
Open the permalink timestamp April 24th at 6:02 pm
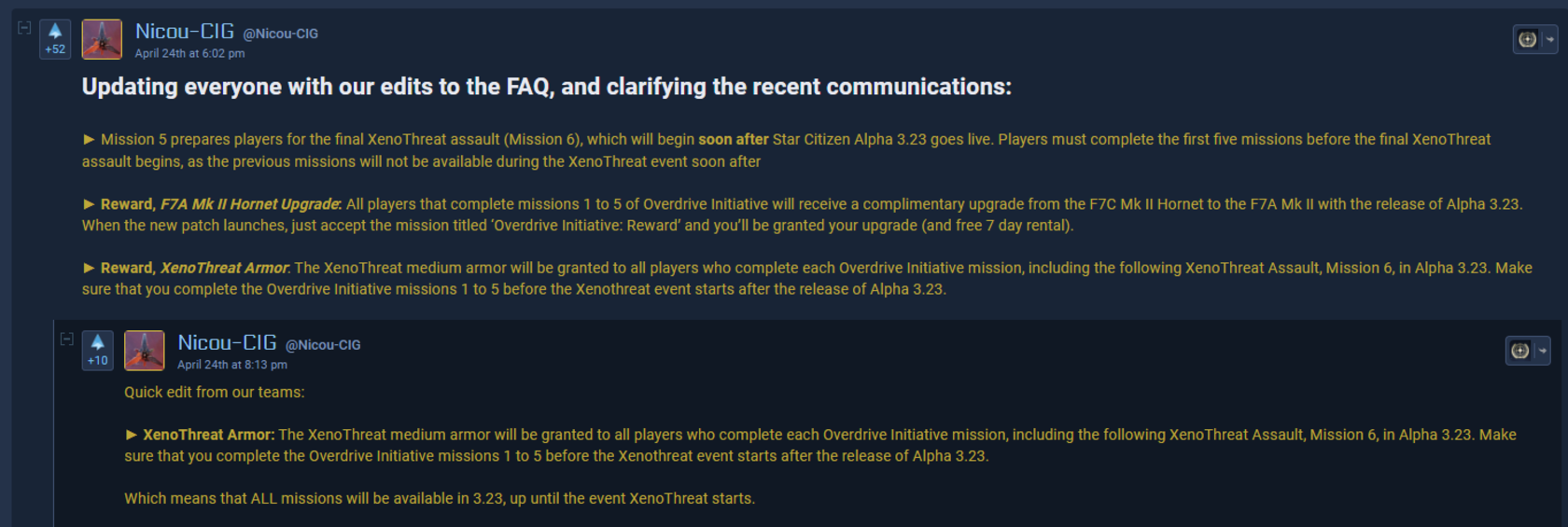[x=189, y=53]
